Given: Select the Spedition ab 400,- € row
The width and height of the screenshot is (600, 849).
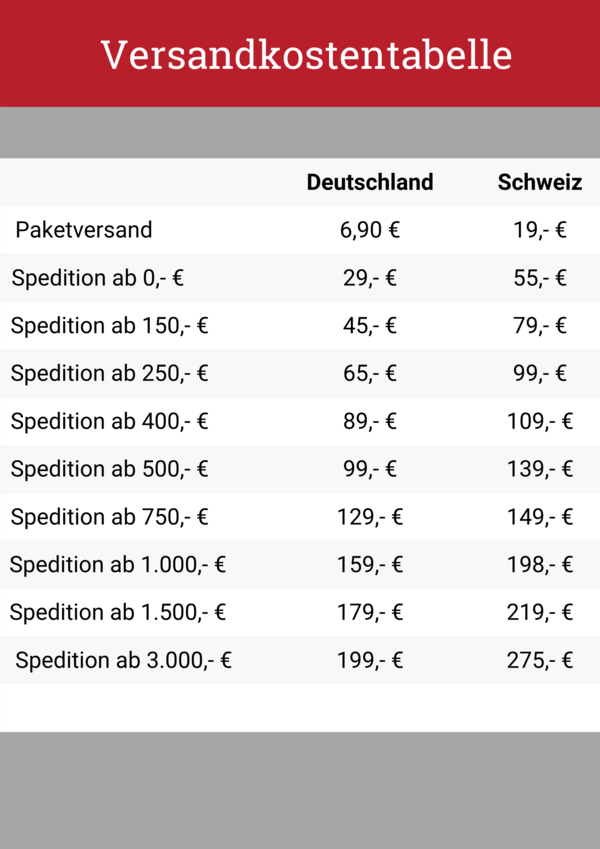Looking at the screenshot, I should [300, 421].
